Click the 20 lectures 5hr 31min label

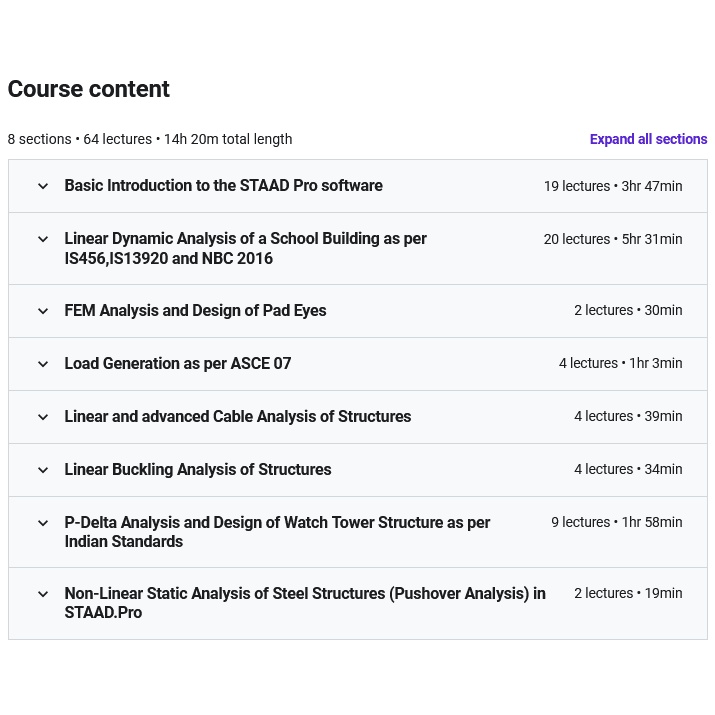coord(612,239)
